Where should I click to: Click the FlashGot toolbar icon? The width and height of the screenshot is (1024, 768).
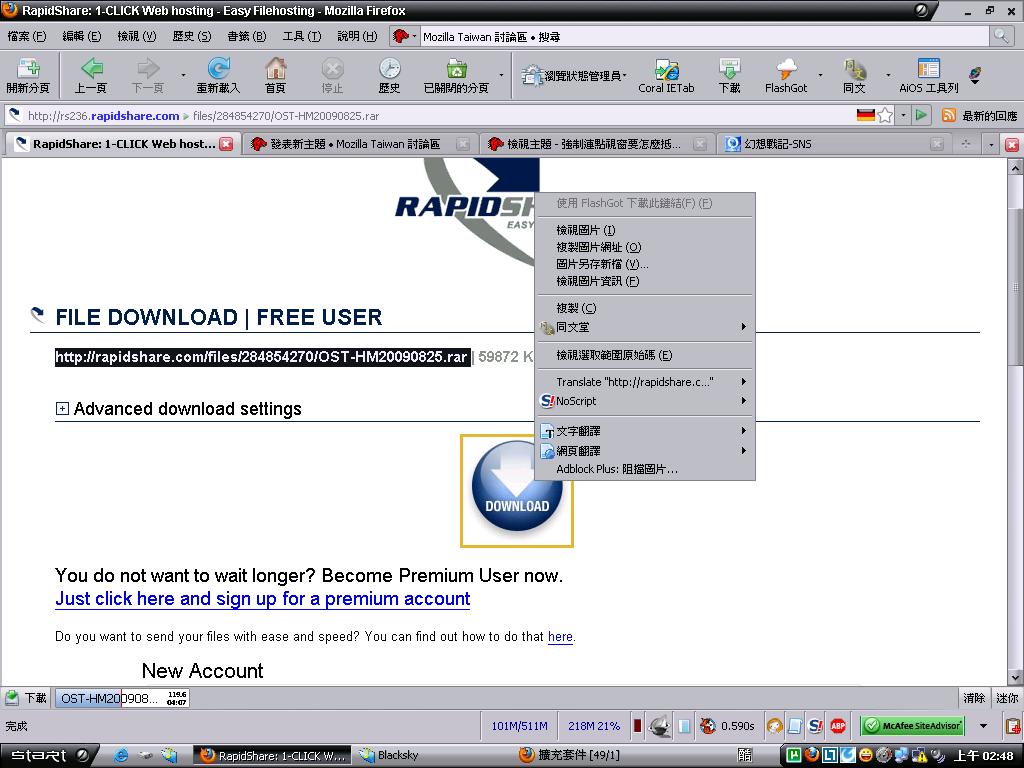[786, 76]
